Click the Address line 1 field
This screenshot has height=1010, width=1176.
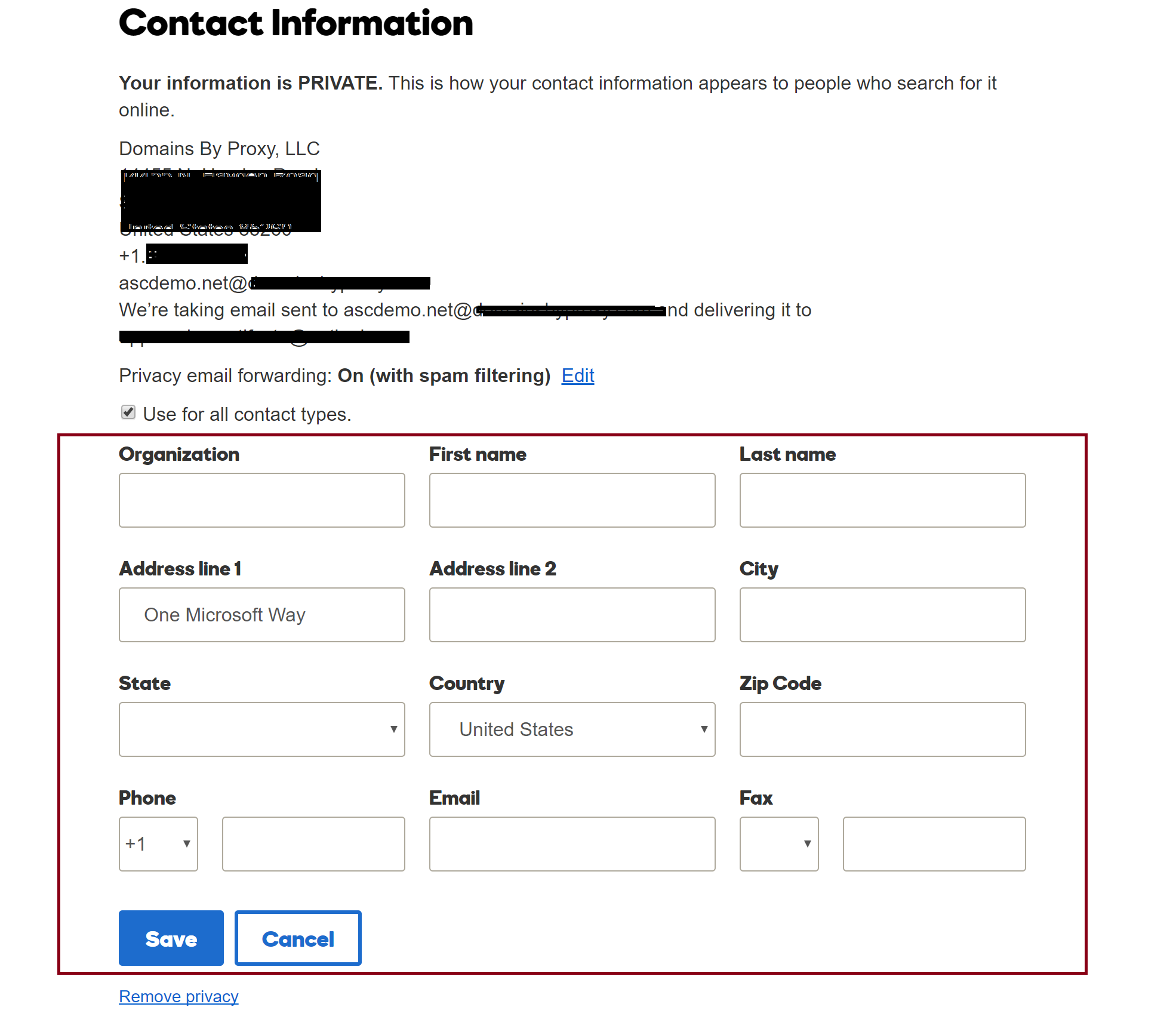[x=261, y=615]
